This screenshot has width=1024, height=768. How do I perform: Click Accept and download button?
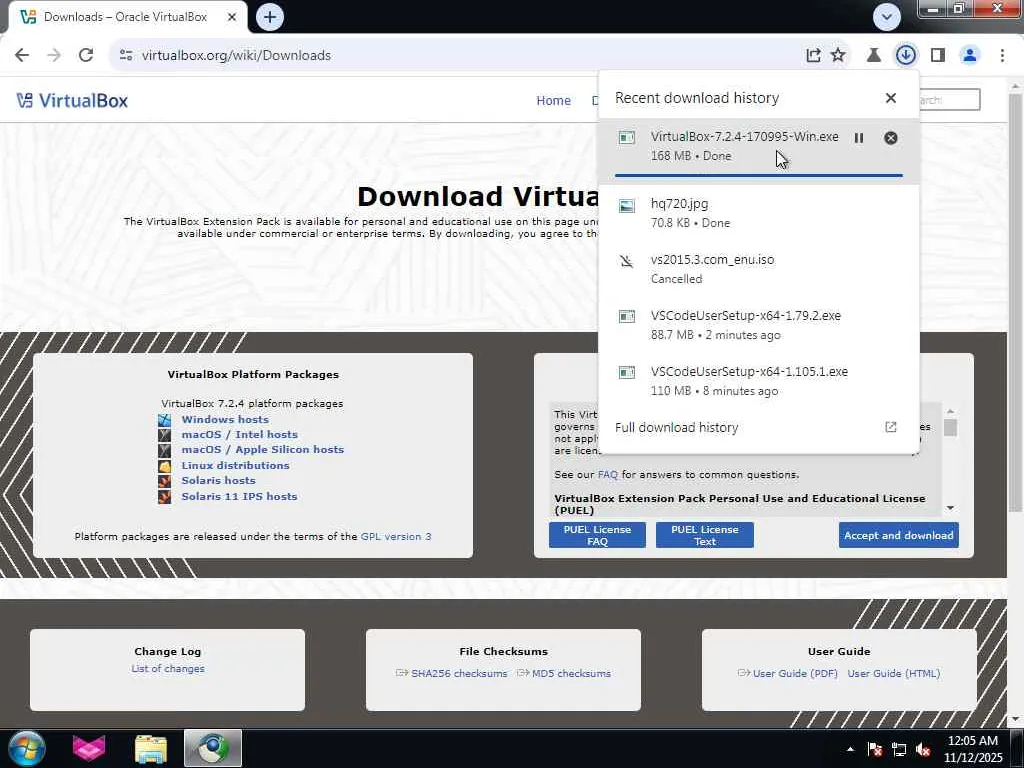899,535
